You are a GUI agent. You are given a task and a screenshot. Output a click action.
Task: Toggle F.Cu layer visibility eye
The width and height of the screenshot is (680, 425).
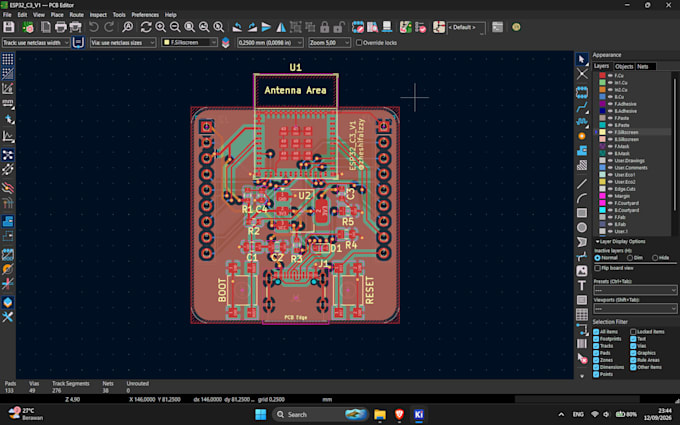(x=610, y=75)
